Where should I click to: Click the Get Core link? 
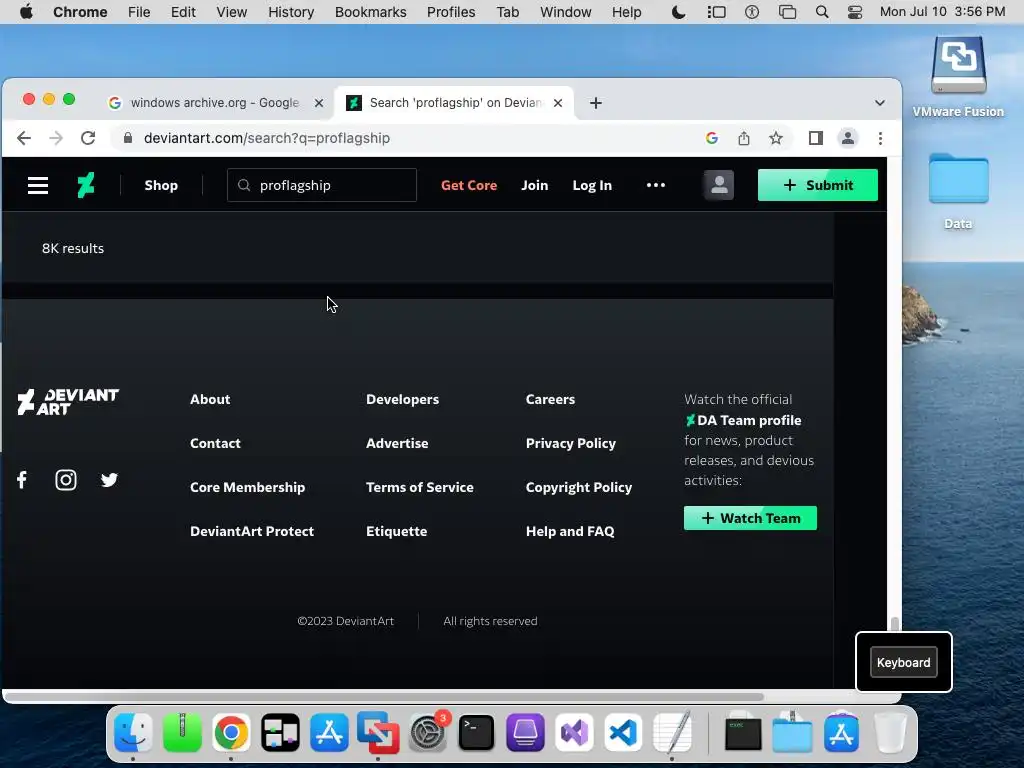coord(469,185)
